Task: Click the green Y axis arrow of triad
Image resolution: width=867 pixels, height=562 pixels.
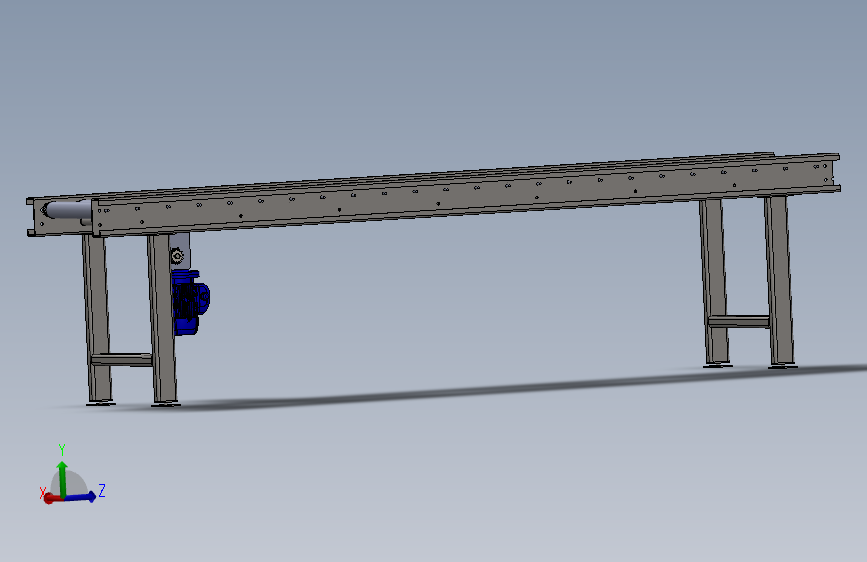Action: (x=62, y=478)
